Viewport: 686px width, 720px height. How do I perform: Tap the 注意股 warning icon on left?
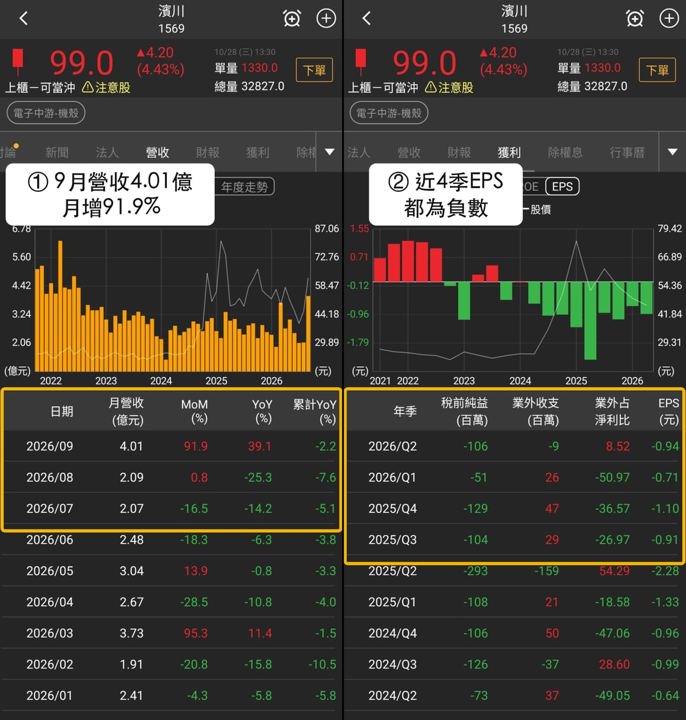87,87
